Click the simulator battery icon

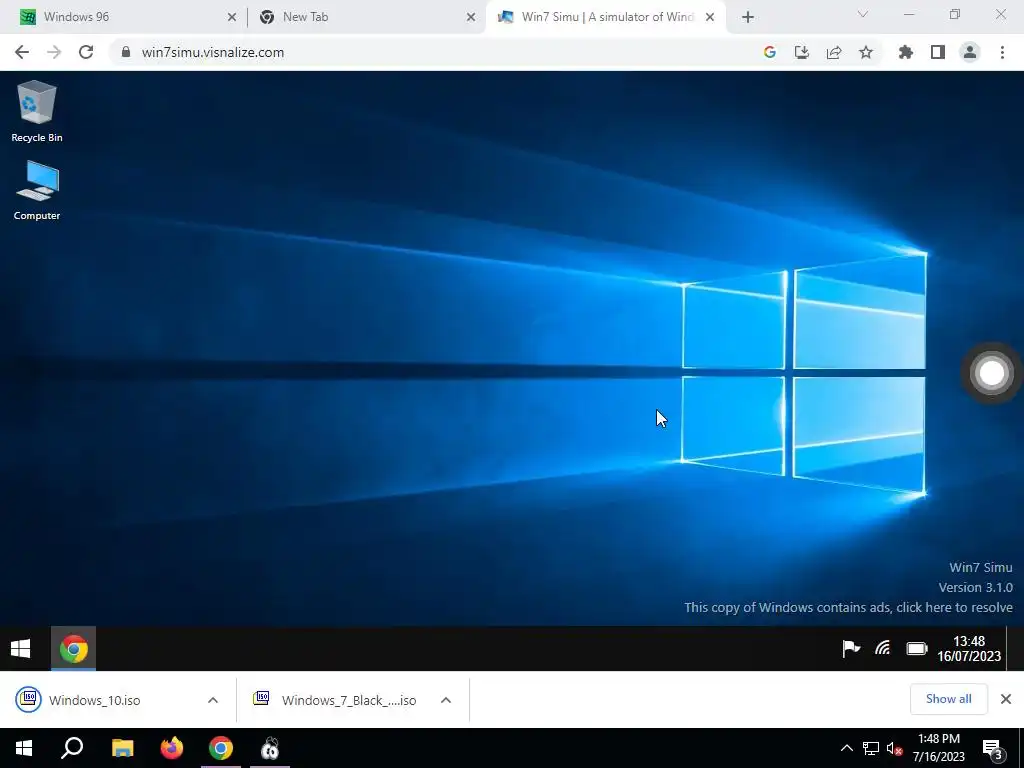point(917,648)
